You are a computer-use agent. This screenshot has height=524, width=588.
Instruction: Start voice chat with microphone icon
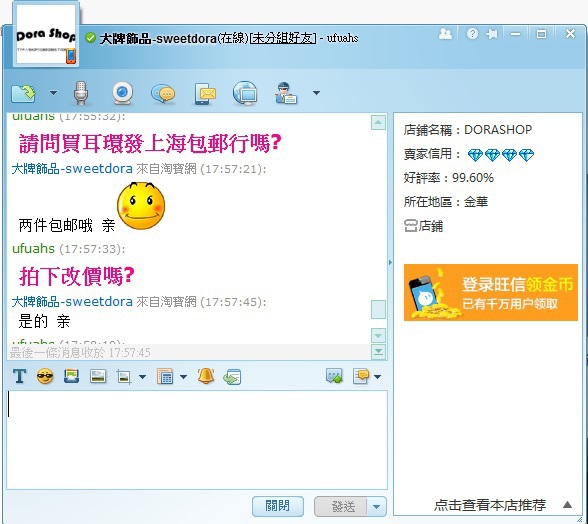pyautogui.click(x=81, y=93)
